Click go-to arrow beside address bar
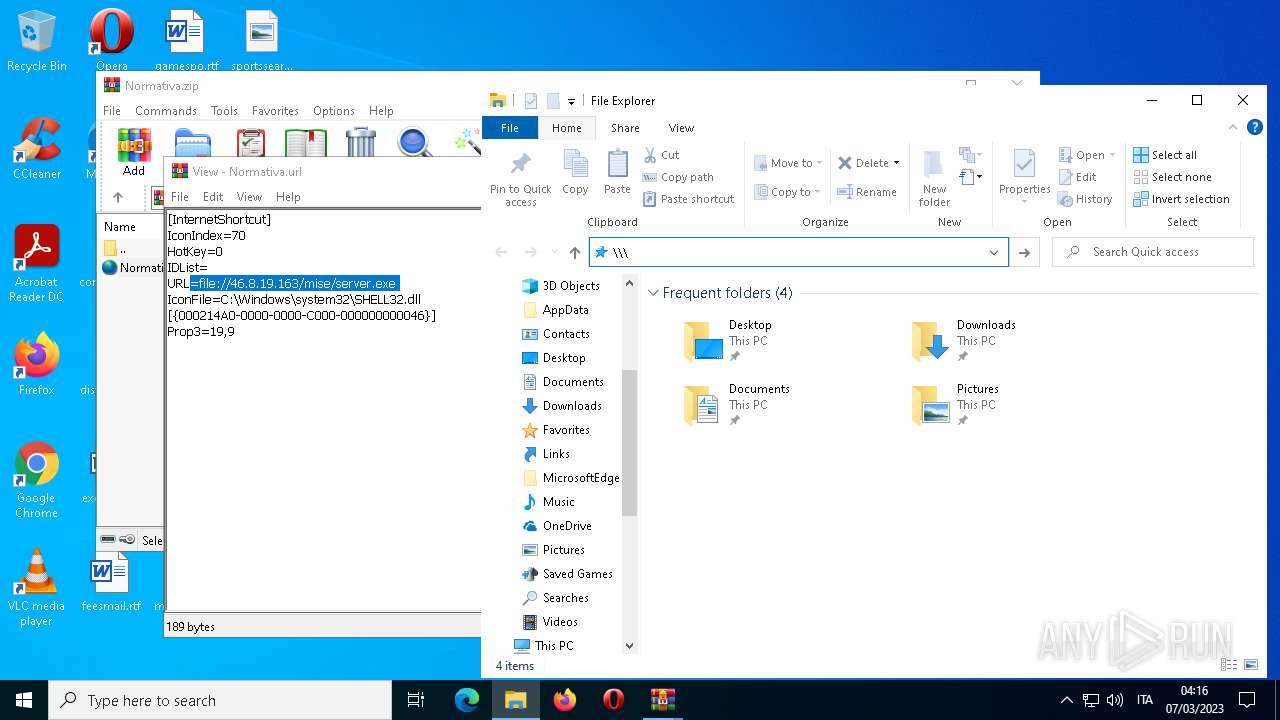This screenshot has height=720, width=1280. 1024,253
